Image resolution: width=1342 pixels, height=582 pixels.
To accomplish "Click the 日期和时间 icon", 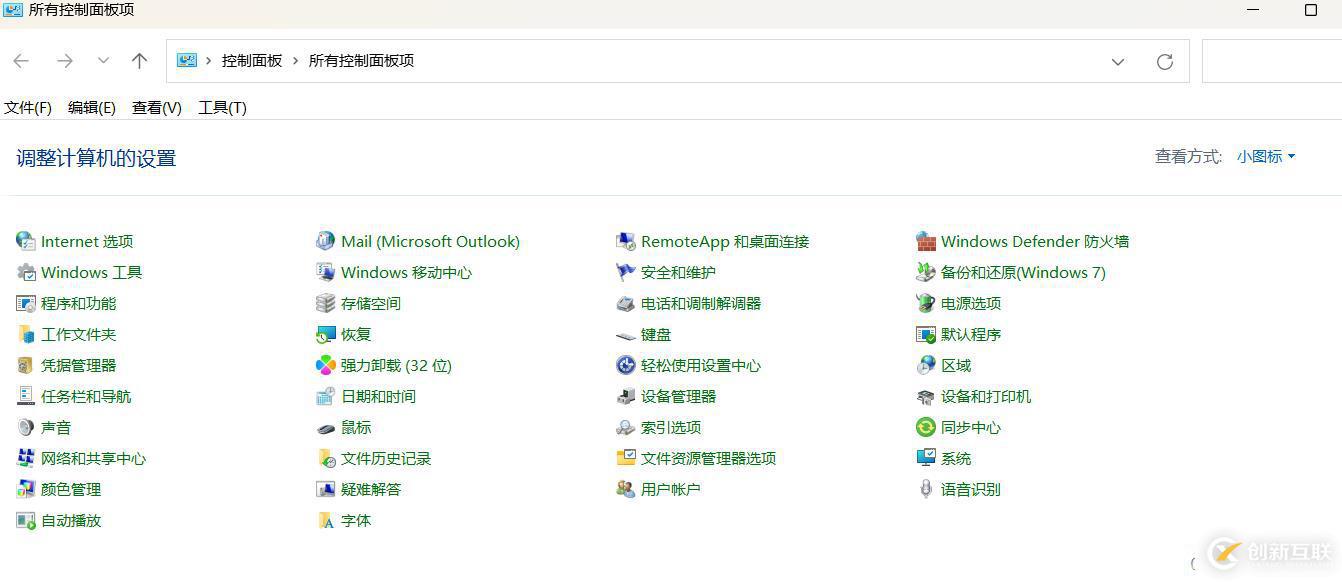I will pyautogui.click(x=325, y=396).
